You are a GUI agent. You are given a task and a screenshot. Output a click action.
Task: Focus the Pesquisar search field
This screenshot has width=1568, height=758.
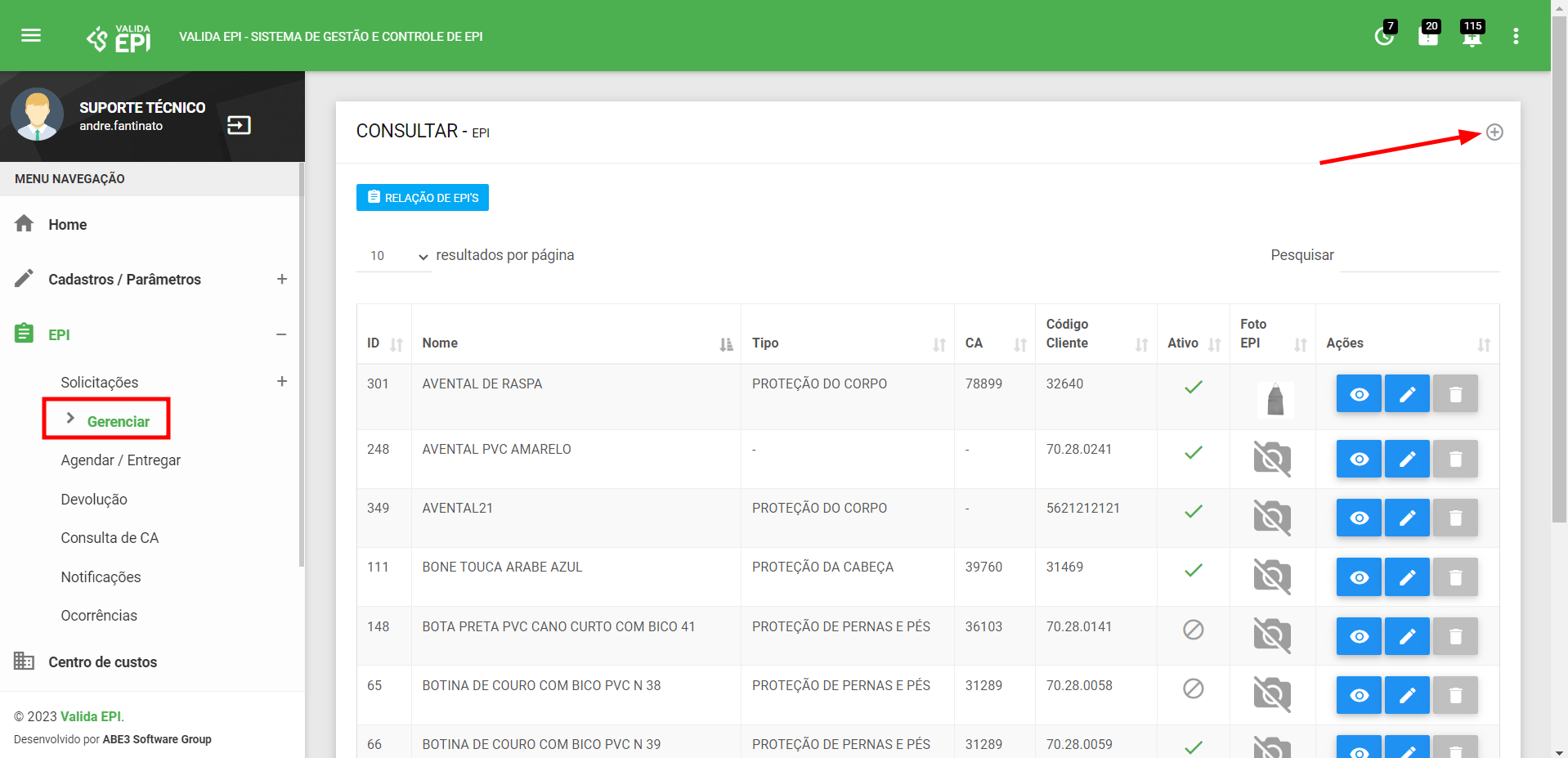[1420, 256]
